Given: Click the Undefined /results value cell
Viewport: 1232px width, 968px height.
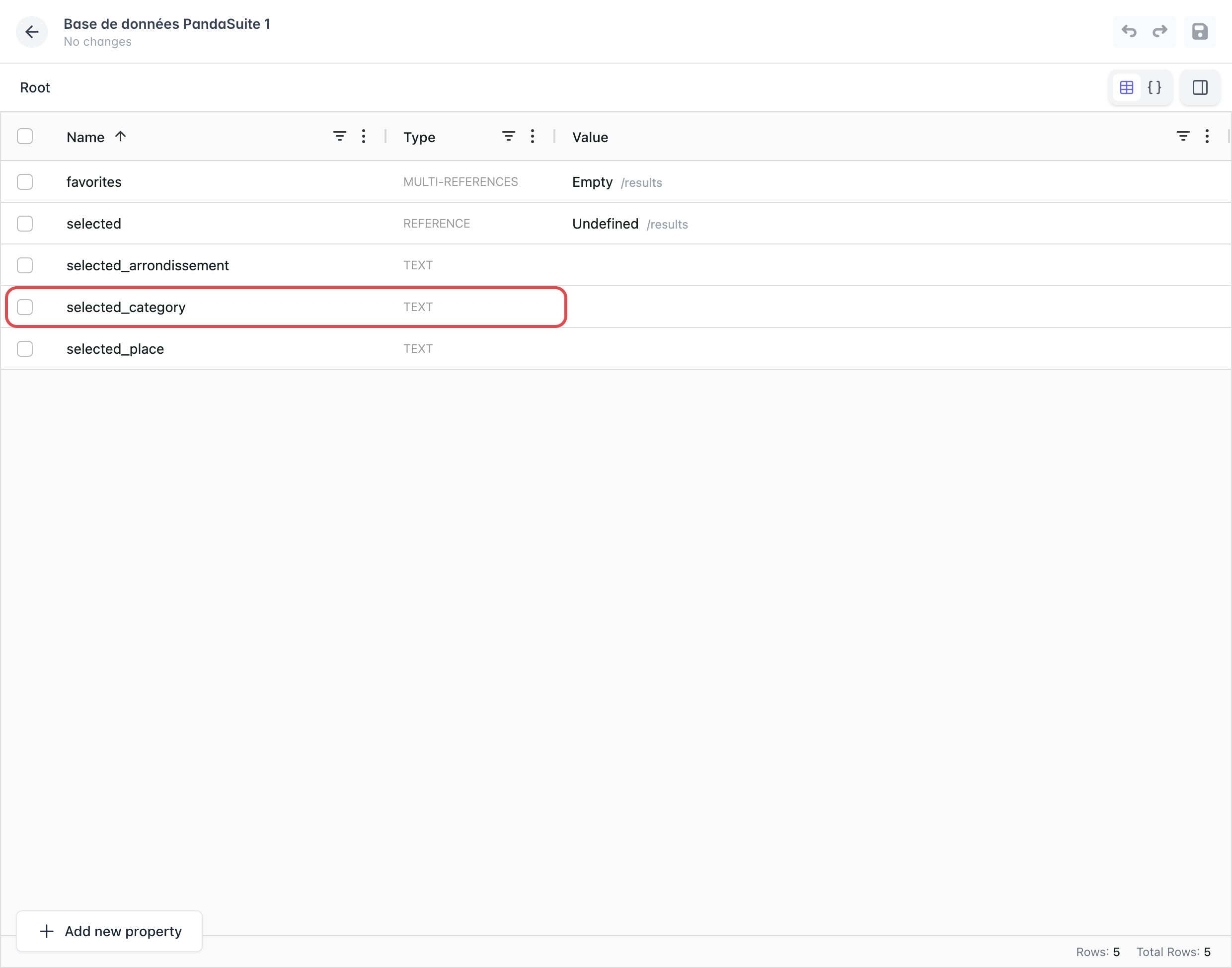Looking at the screenshot, I should click(x=630, y=224).
